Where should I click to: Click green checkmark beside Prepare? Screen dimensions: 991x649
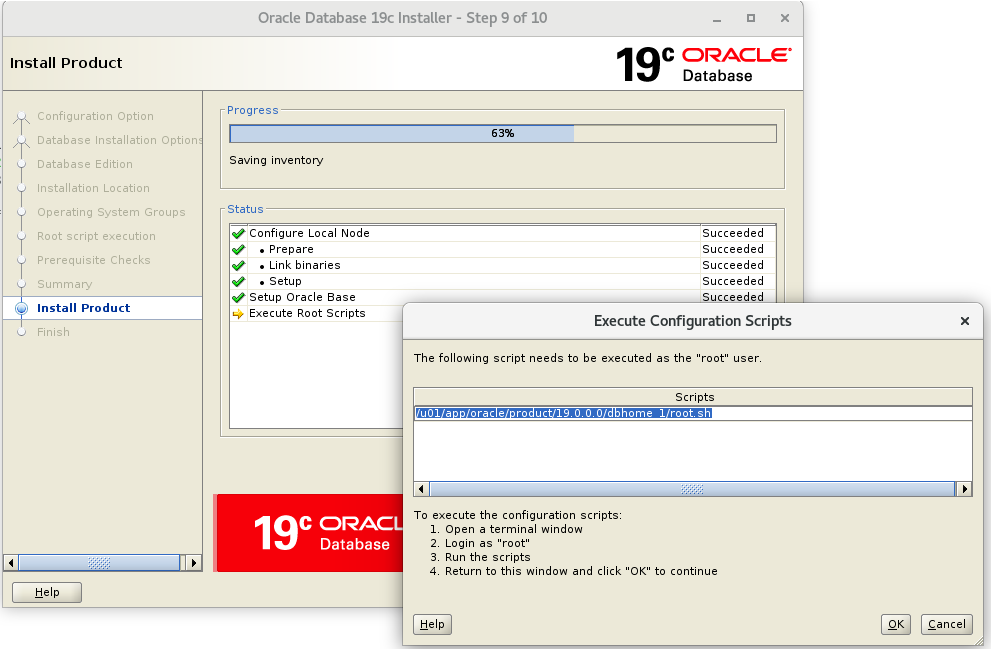238,250
